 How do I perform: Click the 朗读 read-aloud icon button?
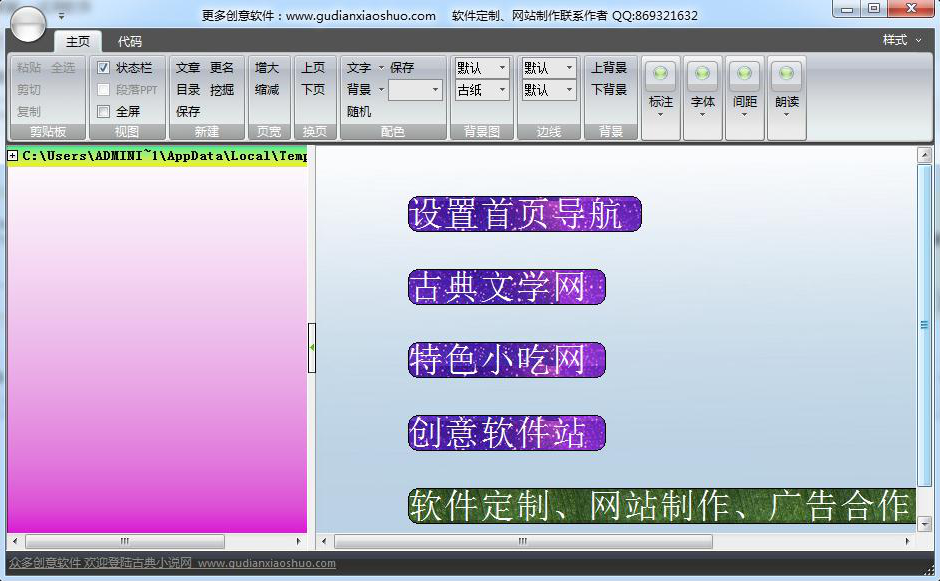[x=786, y=76]
